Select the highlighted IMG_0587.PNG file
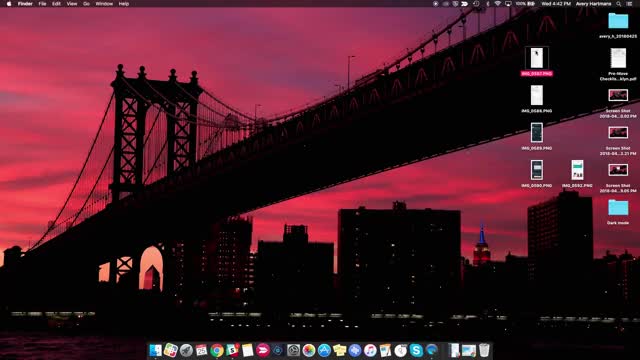This screenshot has width=640, height=360. click(x=537, y=62)
